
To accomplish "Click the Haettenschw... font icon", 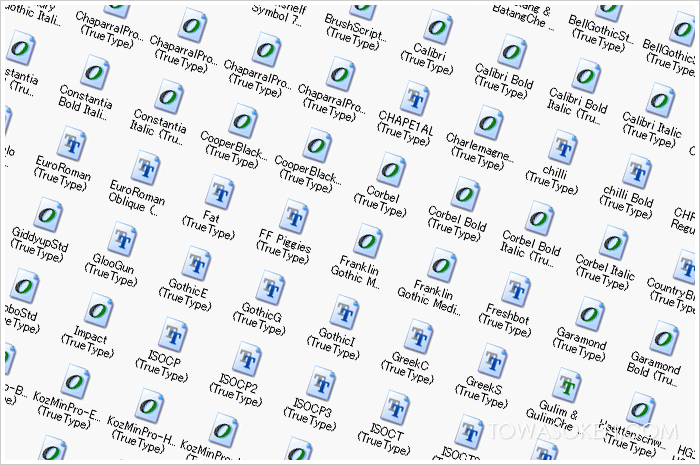I will (x=640, y=409).
